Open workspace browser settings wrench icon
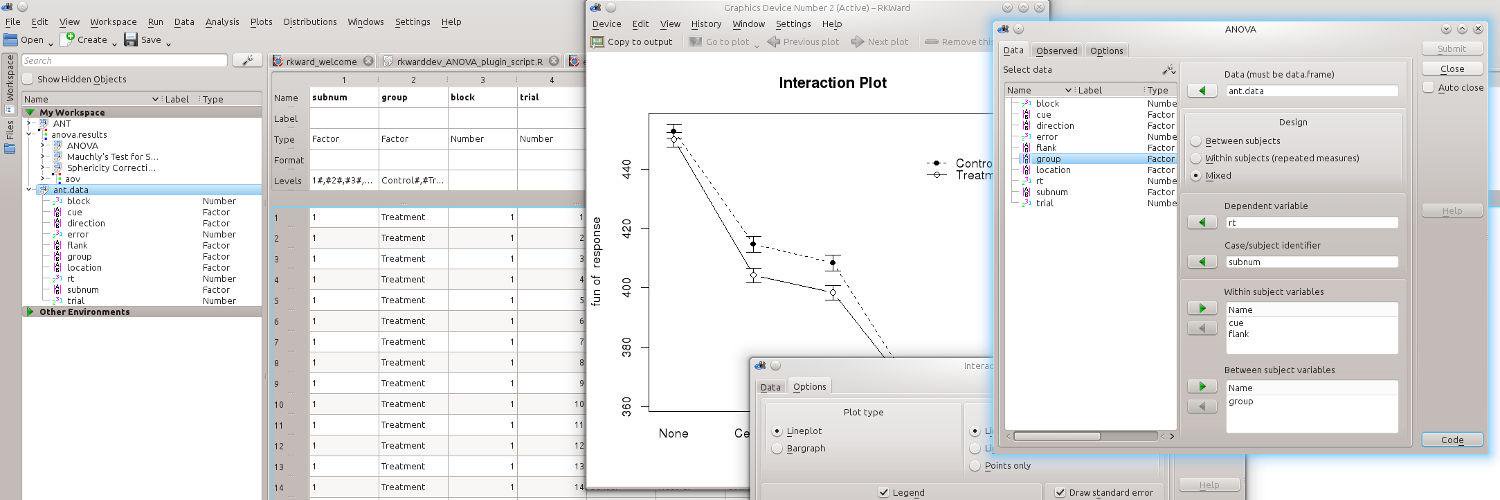Screen dimensions: 1500x500 pyautogui.click(x=247, y=60)
